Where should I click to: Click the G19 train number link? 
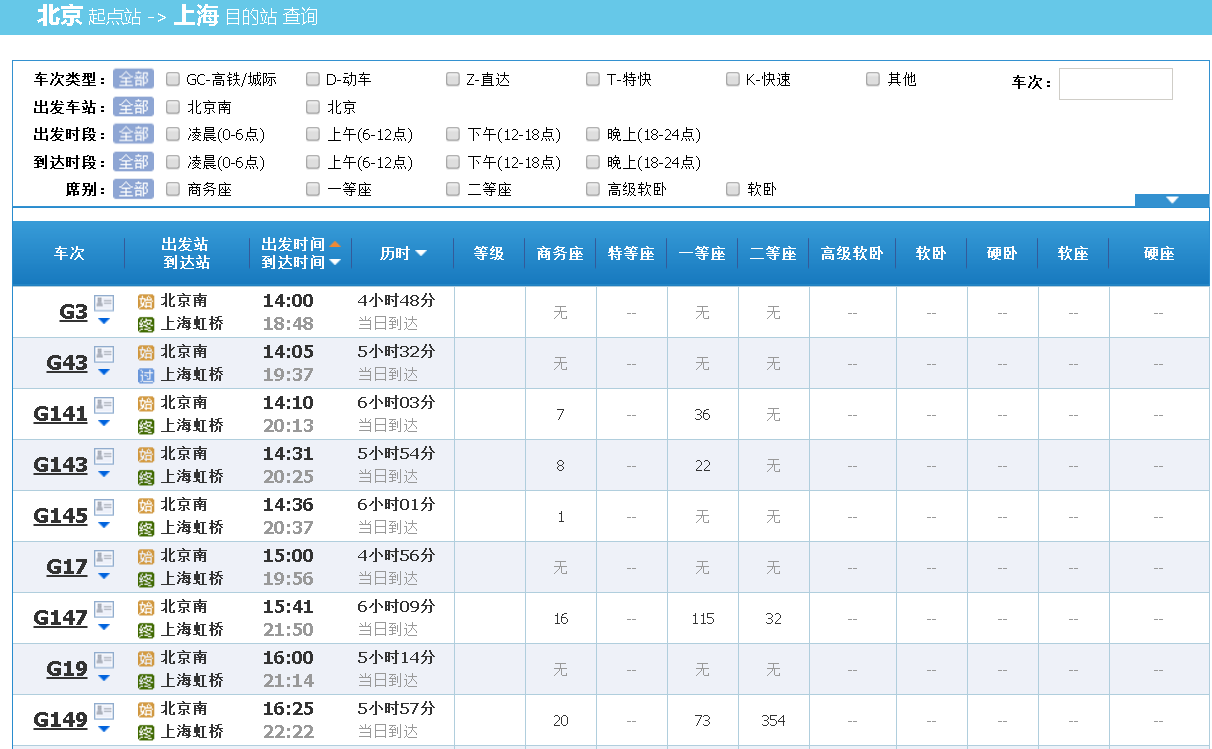67,669
